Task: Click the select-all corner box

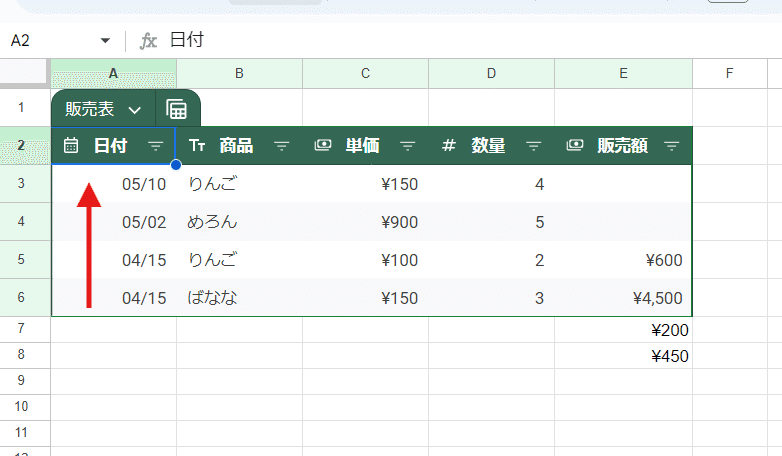Action: pyautogui.click(x=25, y=73)
